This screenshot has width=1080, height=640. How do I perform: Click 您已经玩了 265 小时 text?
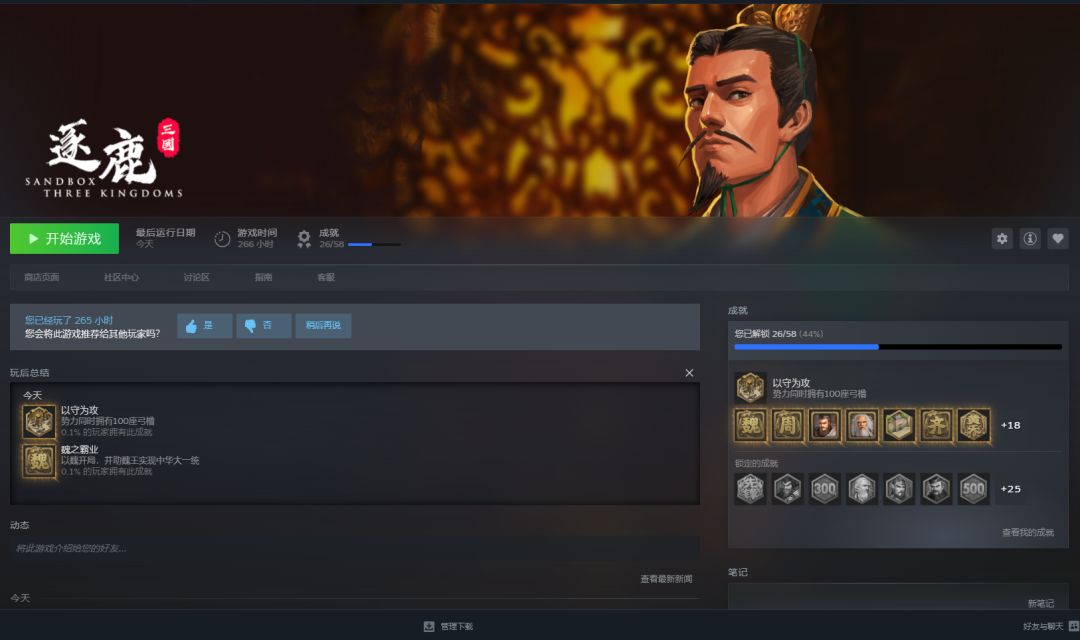(69, 320)
